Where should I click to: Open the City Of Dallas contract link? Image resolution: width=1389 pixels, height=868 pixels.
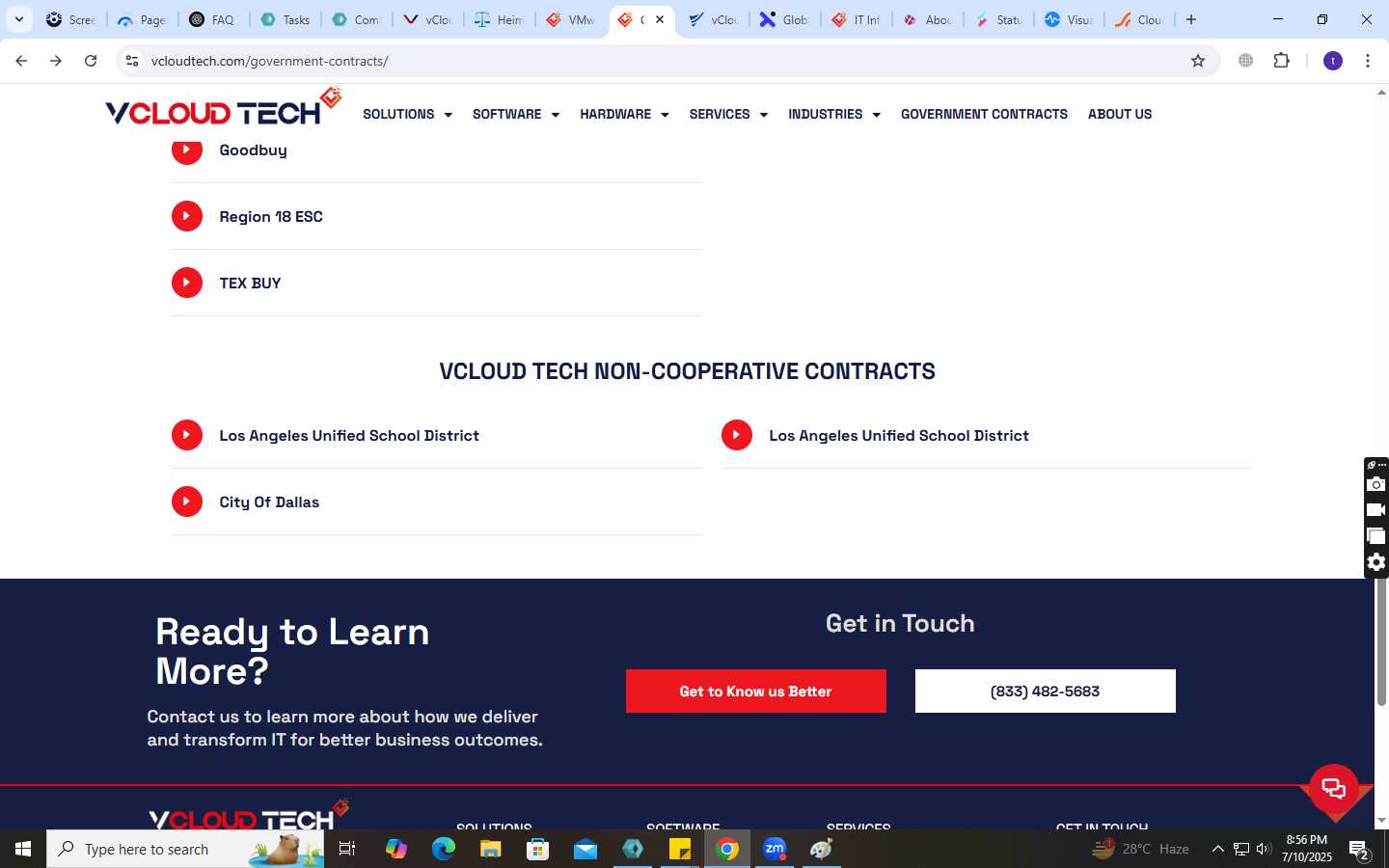[269, 502]
